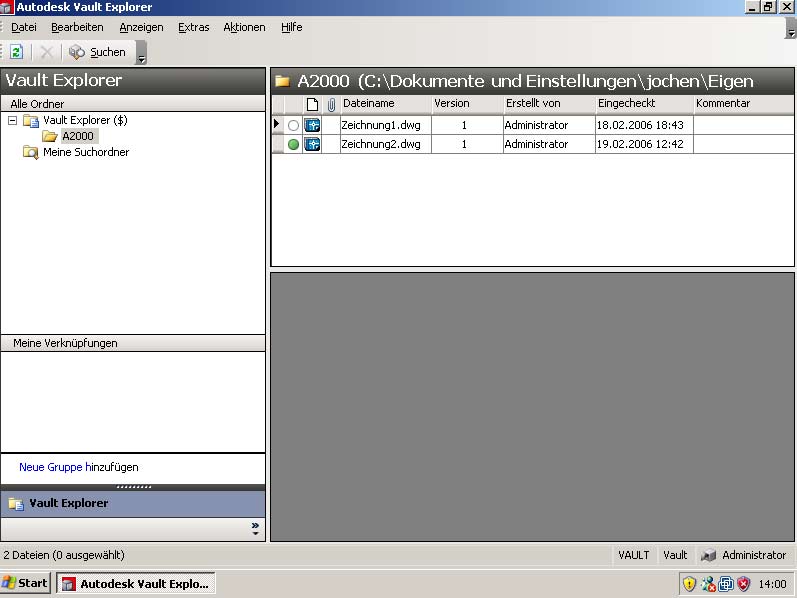Image resolution: width=797 pixels, height=598 pixels.
Task: Open the Datei menu
Action: click(x=24, y=27)
